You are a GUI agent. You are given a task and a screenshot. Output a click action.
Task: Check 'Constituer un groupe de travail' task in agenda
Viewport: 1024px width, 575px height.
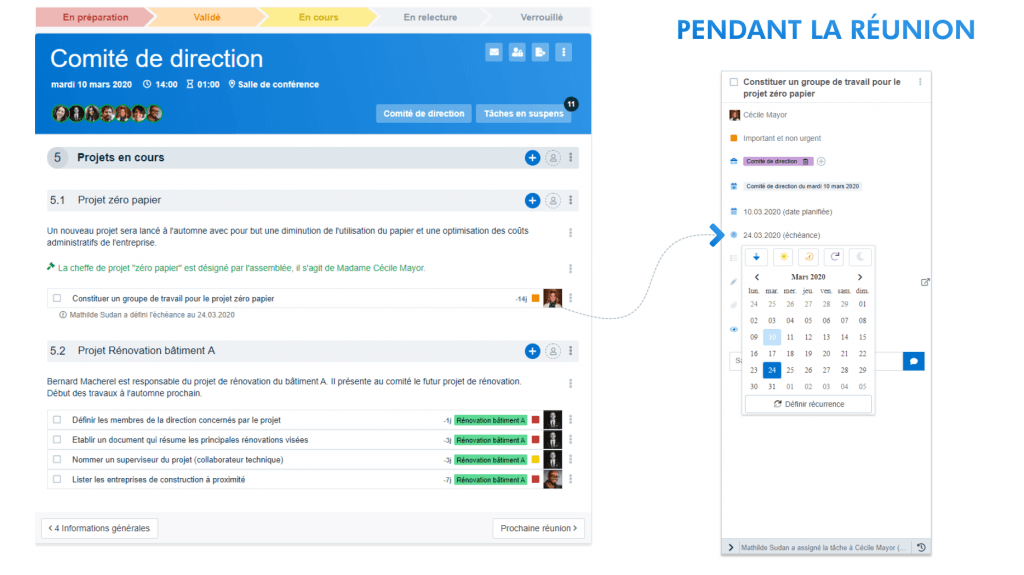pyautogui.click(x=57, y=298)
